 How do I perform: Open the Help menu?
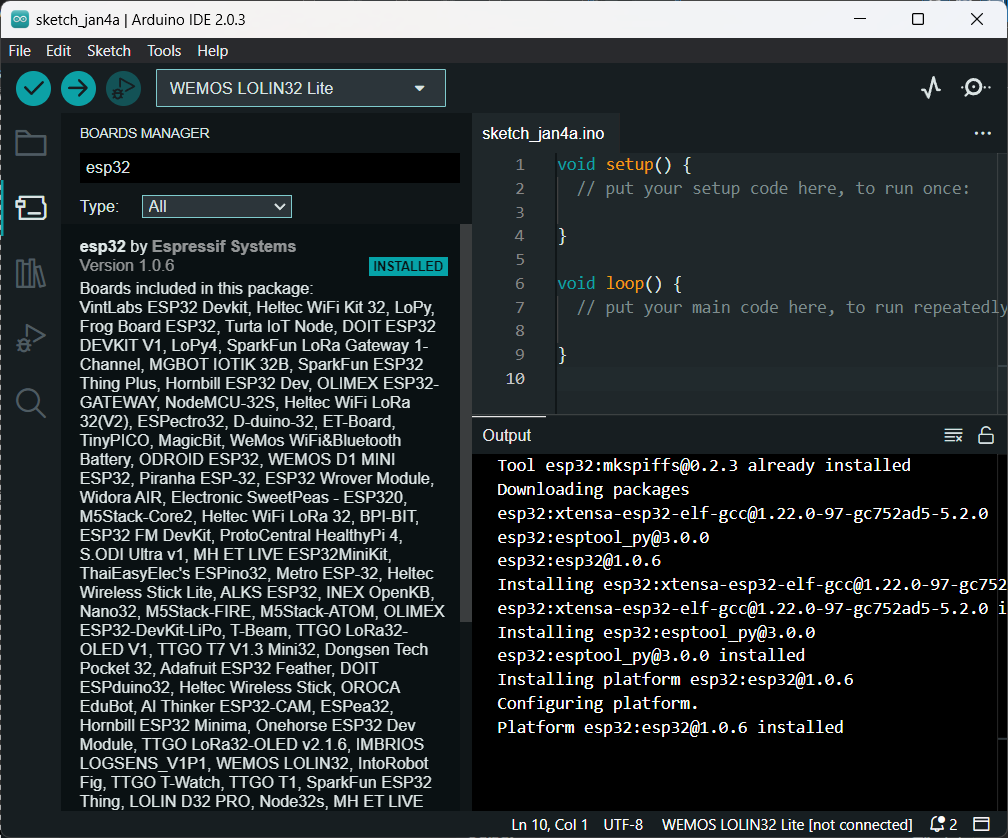(x=213, y=51)
